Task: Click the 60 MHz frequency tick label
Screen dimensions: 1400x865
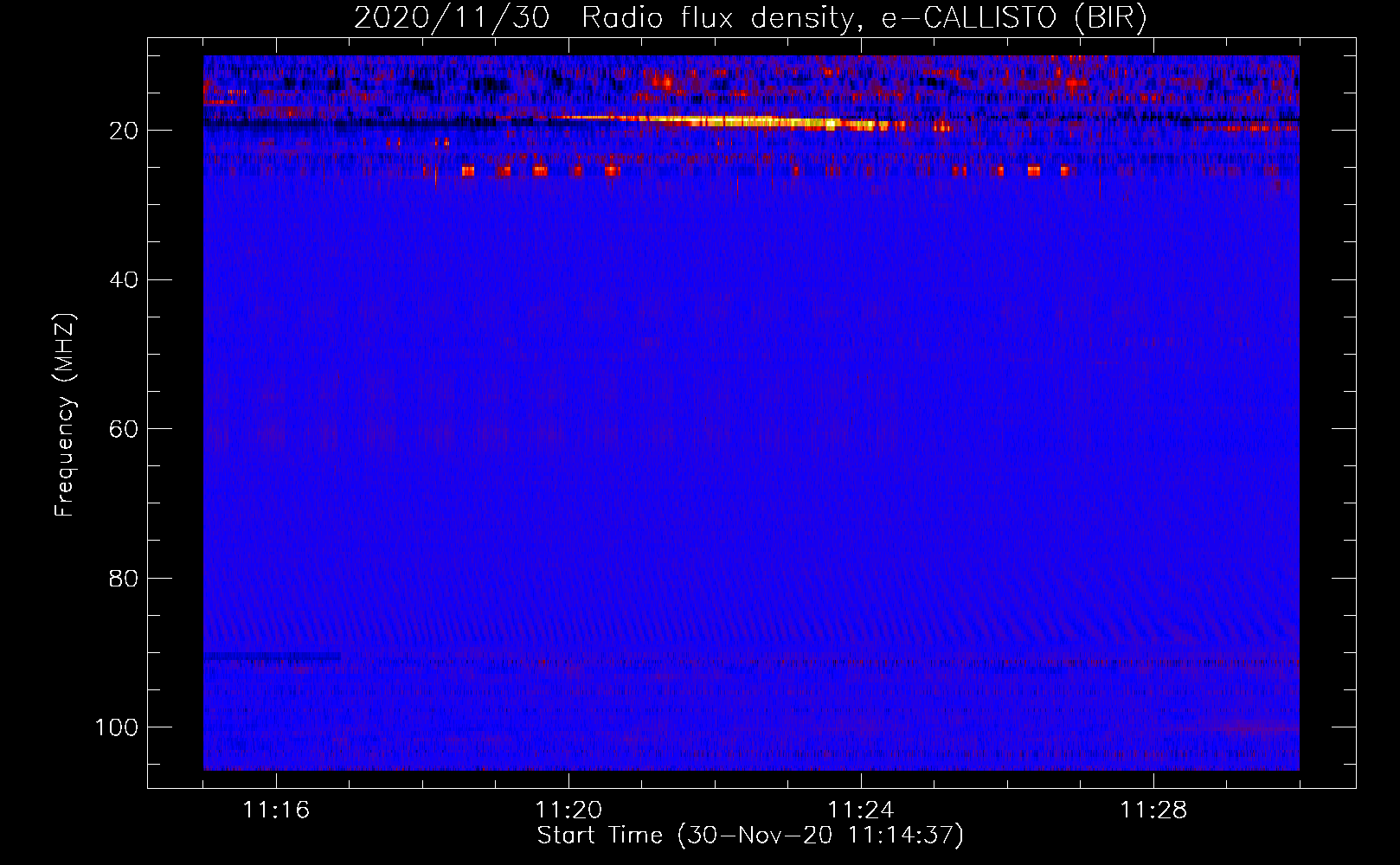Action: click(x=124, y=429)
